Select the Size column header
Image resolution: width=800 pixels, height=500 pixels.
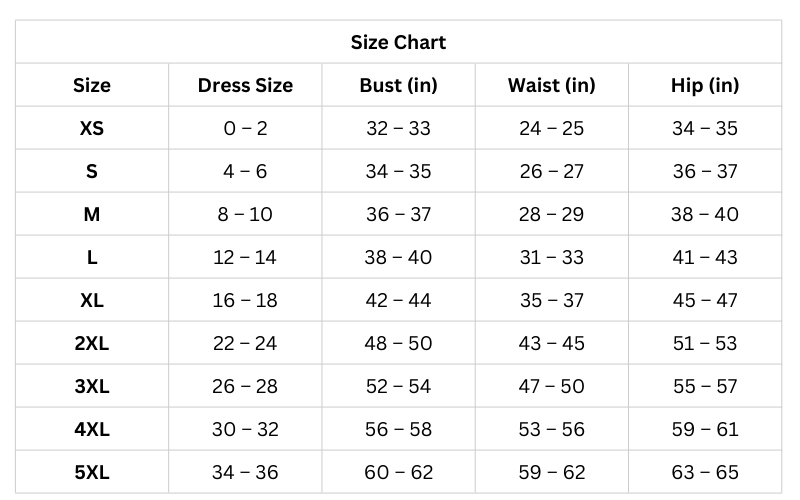coord(92,85)
